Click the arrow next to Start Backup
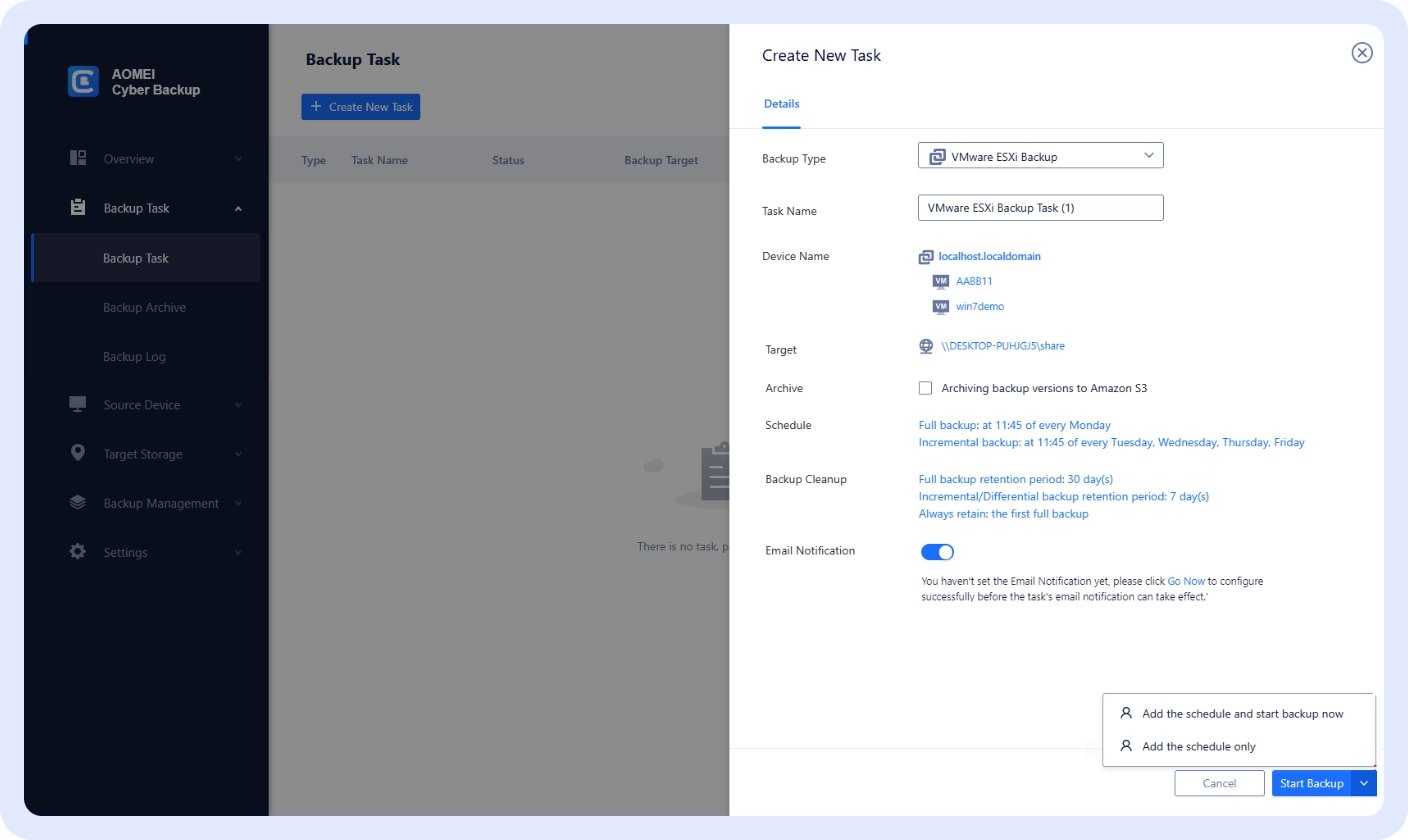The image size is (1408, 840). (1364, 783)
